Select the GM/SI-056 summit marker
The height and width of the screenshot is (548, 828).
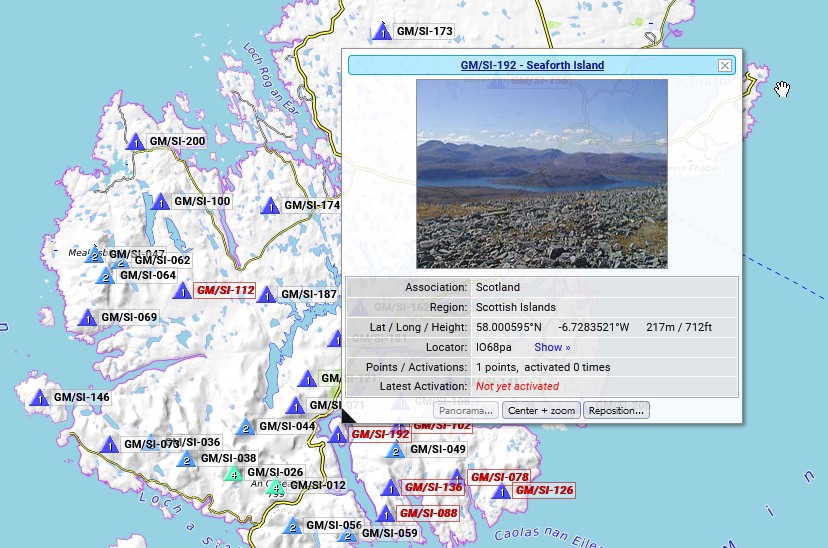292,526
